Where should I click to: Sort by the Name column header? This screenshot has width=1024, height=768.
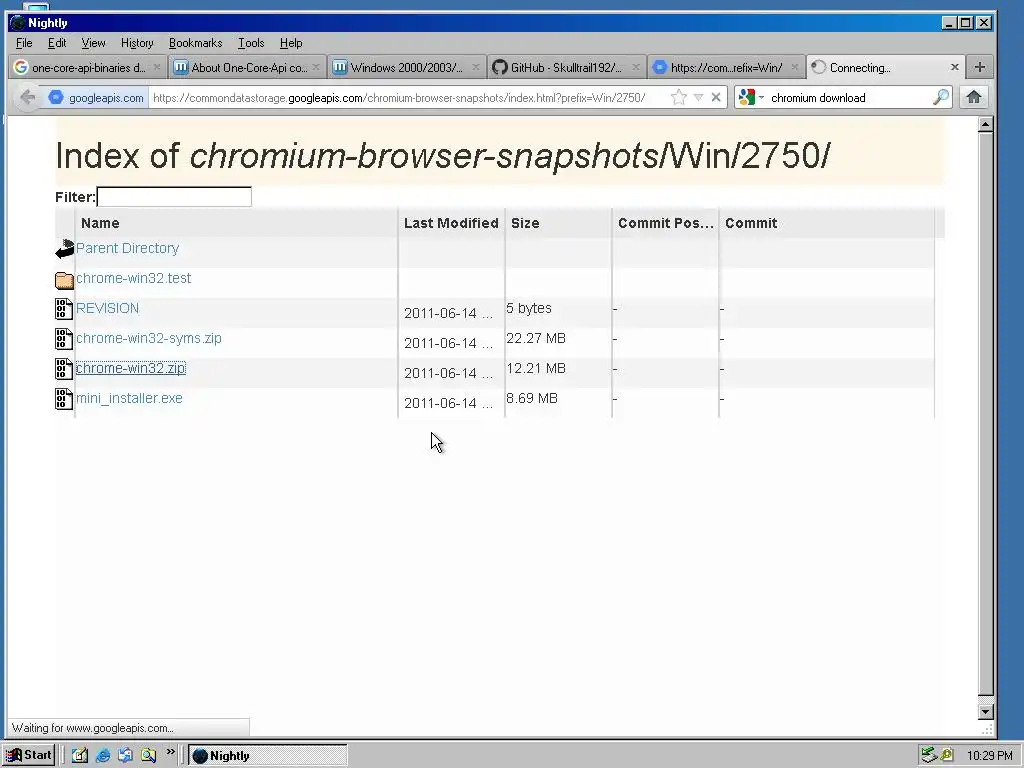tap(236, 223)
